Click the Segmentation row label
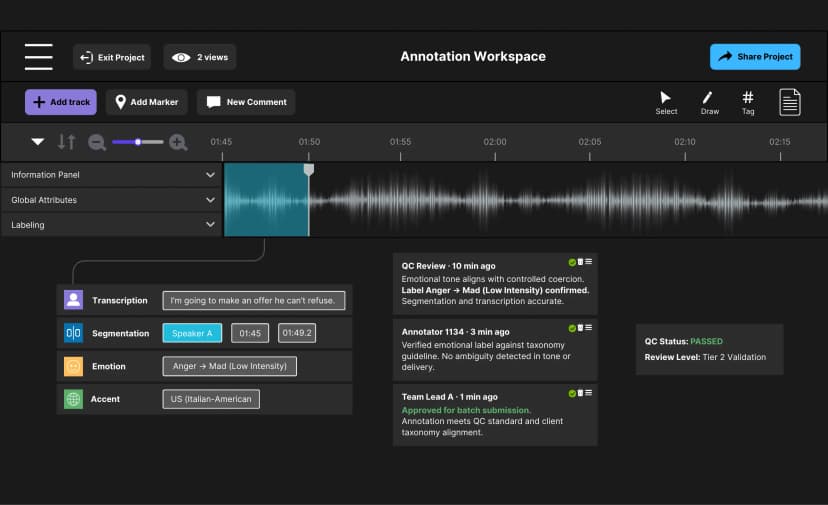The image size is (828, 505). [x=120, y=333]
